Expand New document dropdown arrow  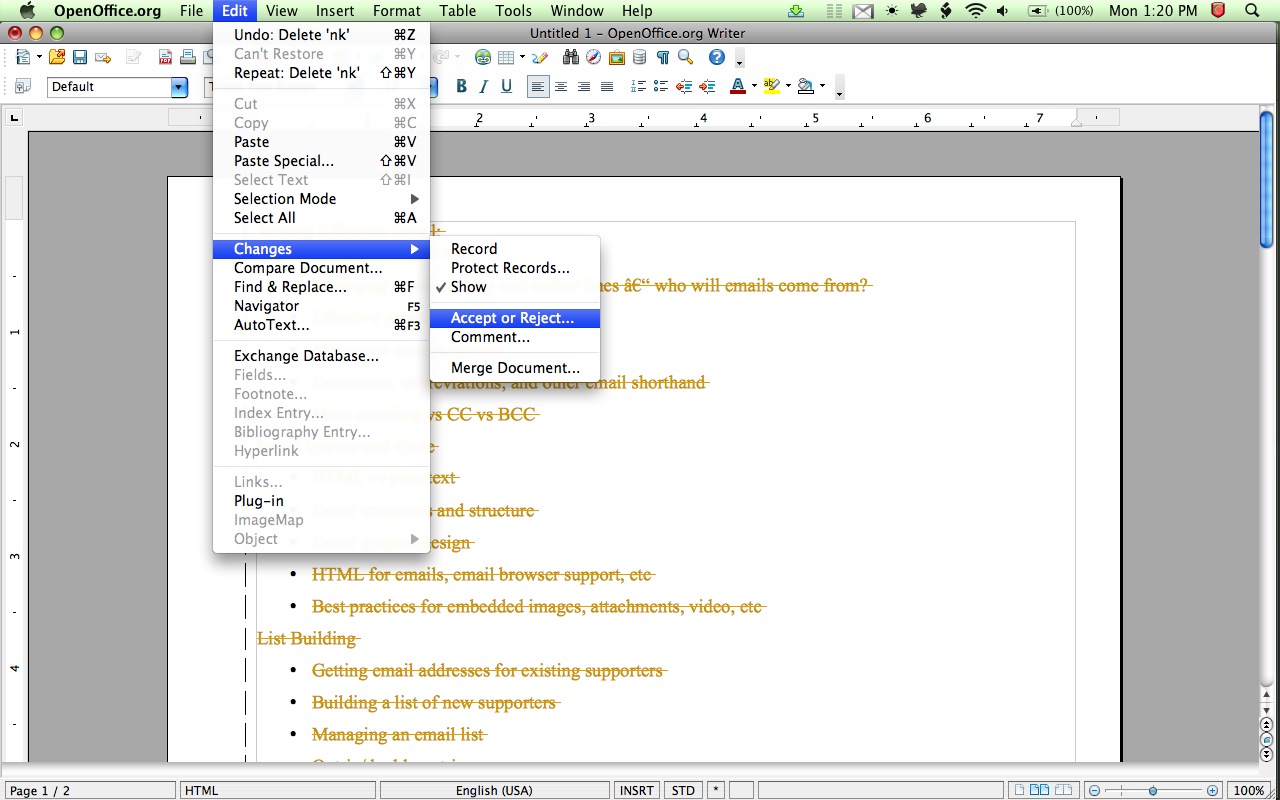[x=37, y=57]
